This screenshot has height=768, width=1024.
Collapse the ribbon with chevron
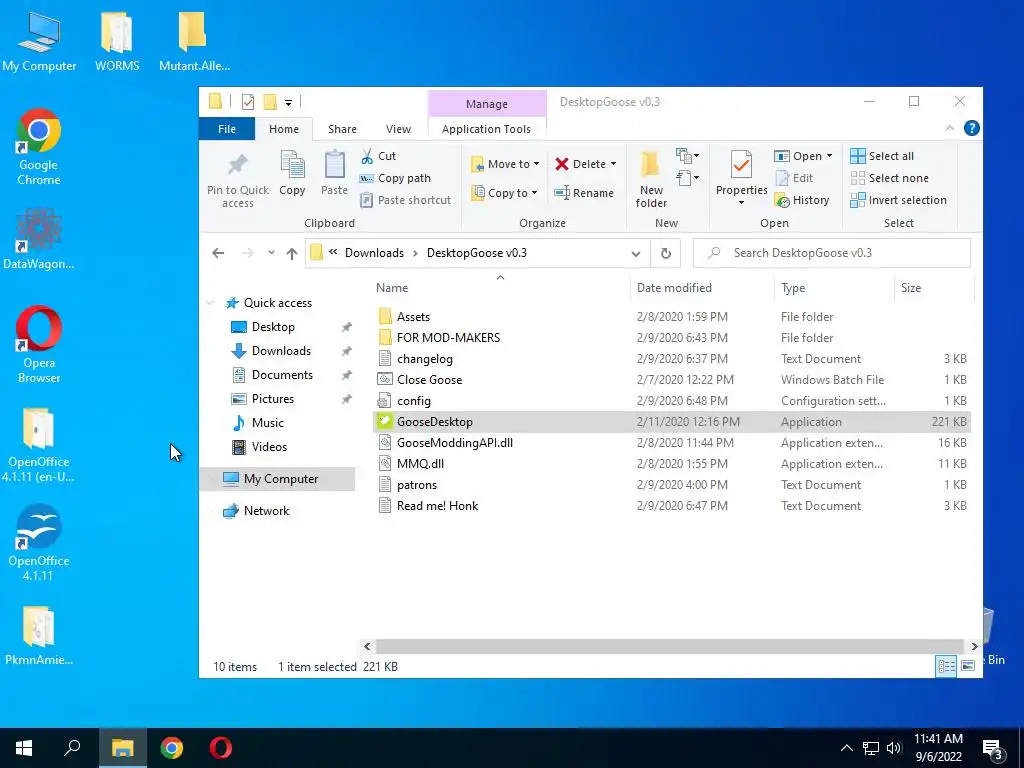950,129
